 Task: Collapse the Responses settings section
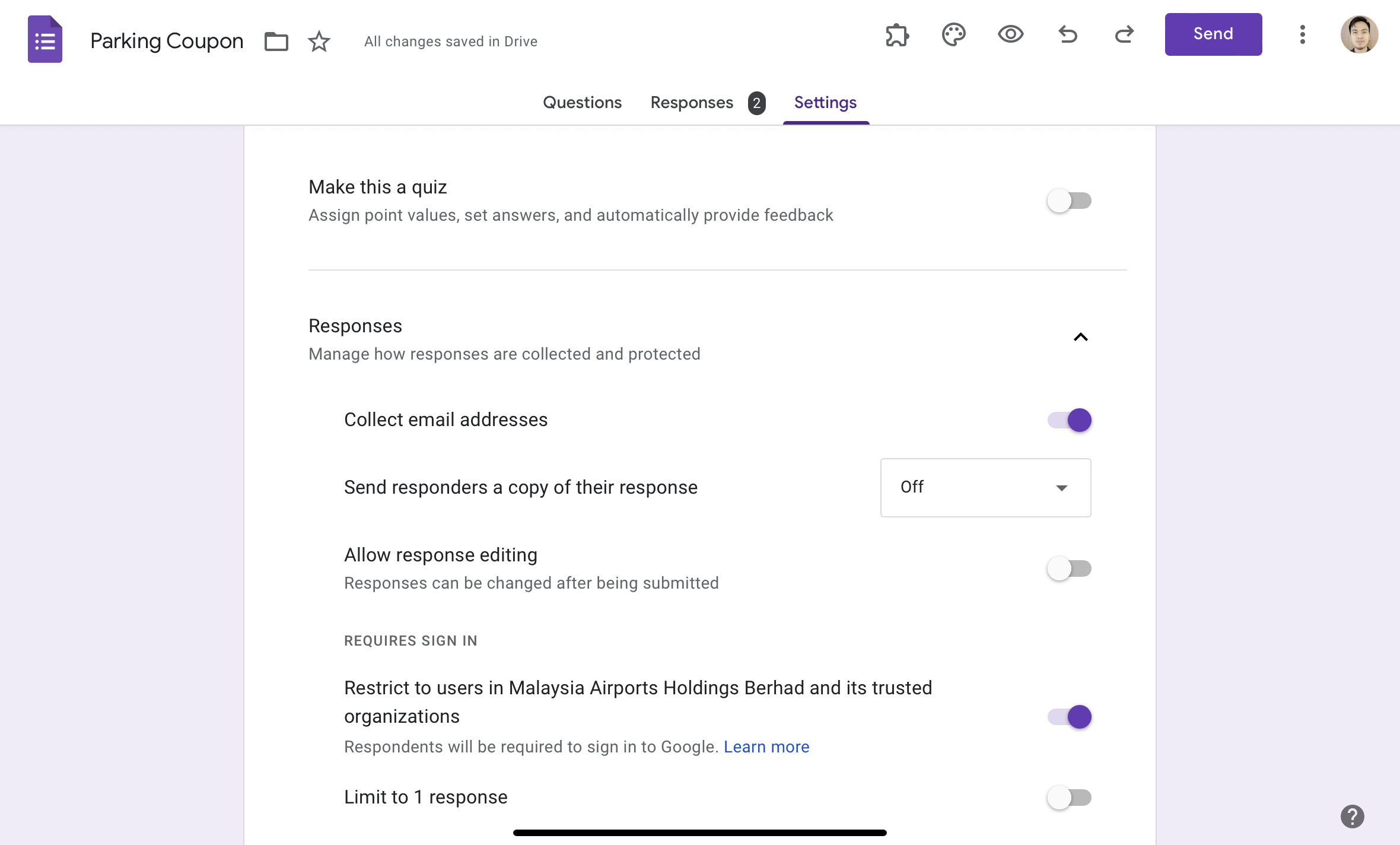click(1080, 337)
